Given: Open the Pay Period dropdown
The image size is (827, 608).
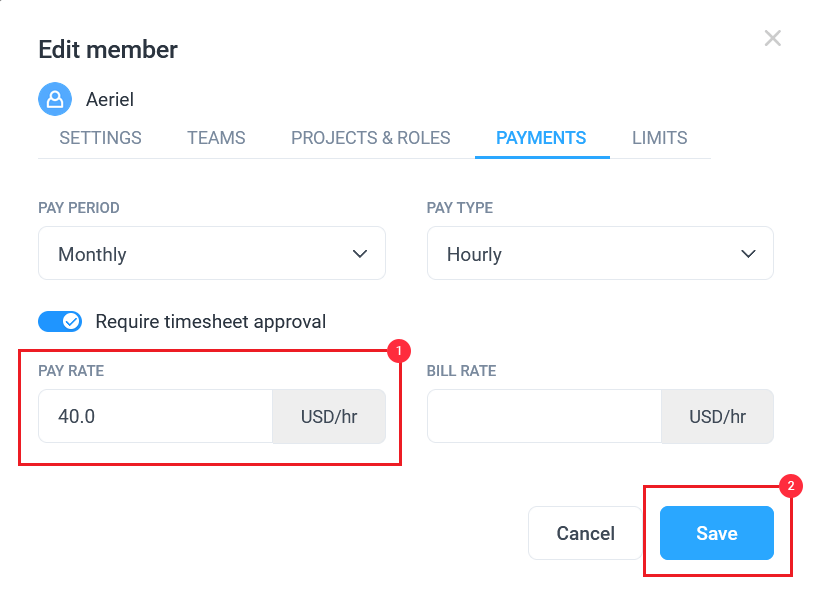Looking at the screenshot, I should coord(211,253).
